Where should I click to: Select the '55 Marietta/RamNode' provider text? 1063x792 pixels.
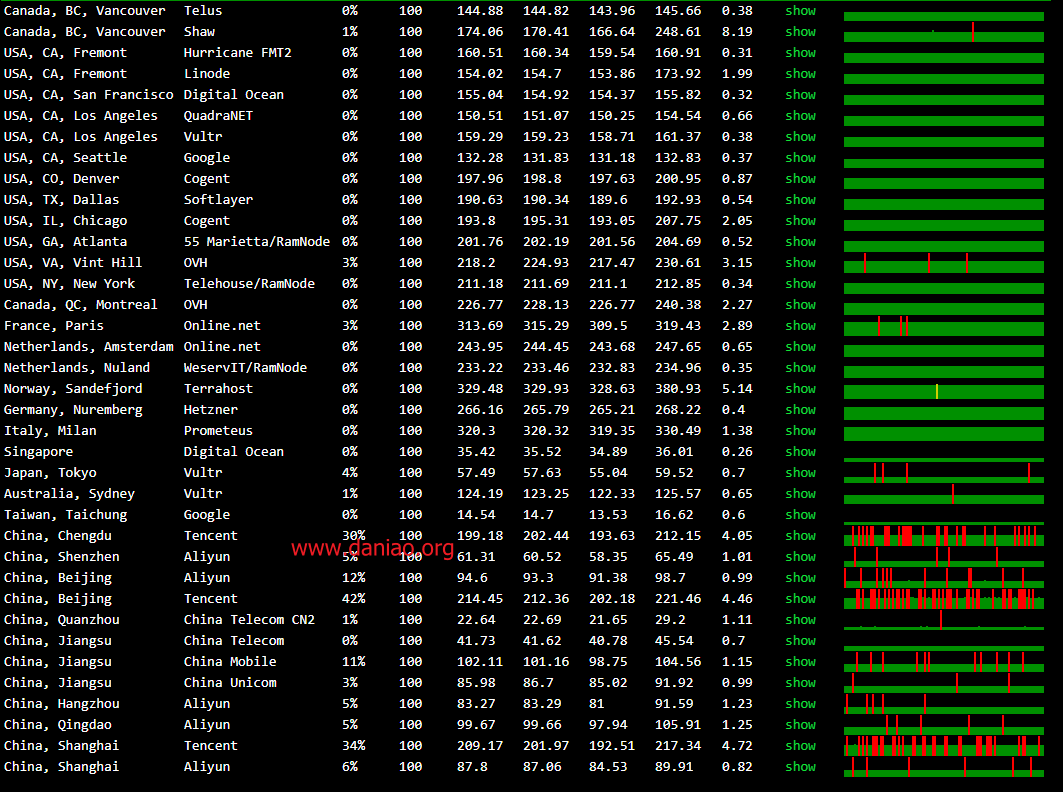256,242
